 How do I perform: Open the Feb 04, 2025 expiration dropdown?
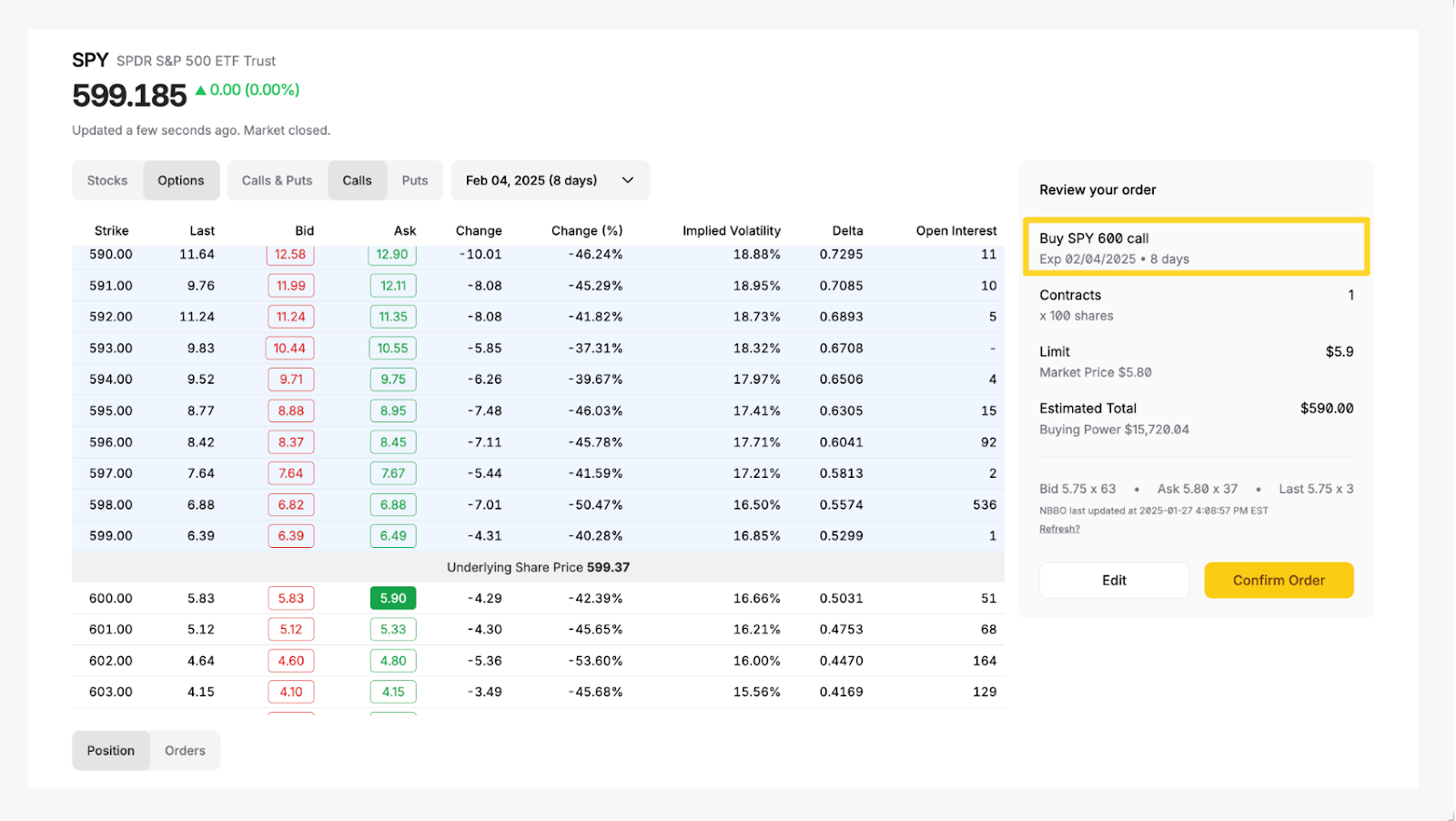(x=550, y=180)
